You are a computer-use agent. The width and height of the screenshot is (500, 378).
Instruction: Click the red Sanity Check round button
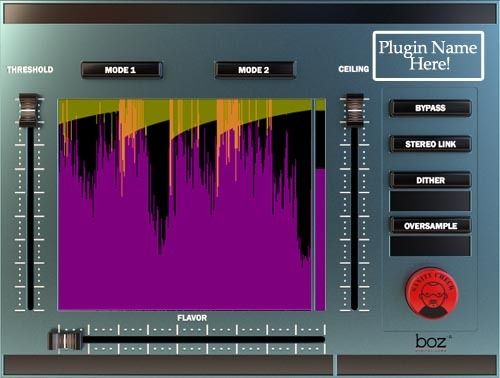[431, 293]
